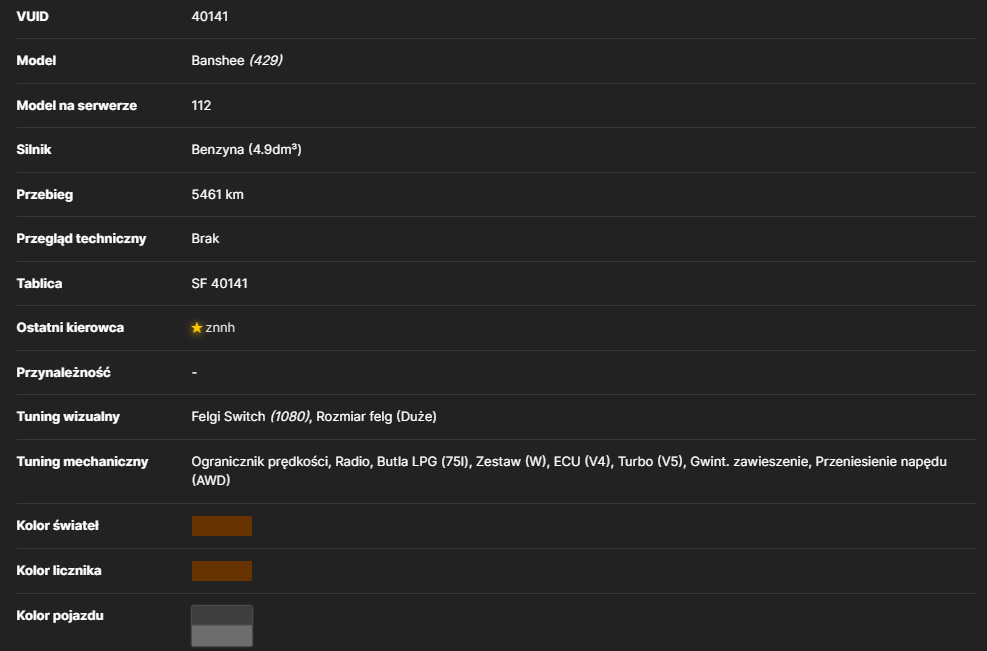This screenshot has width=987, height=651.
Task: Click the SF 40141 license plate value
Action: point(220,283)
